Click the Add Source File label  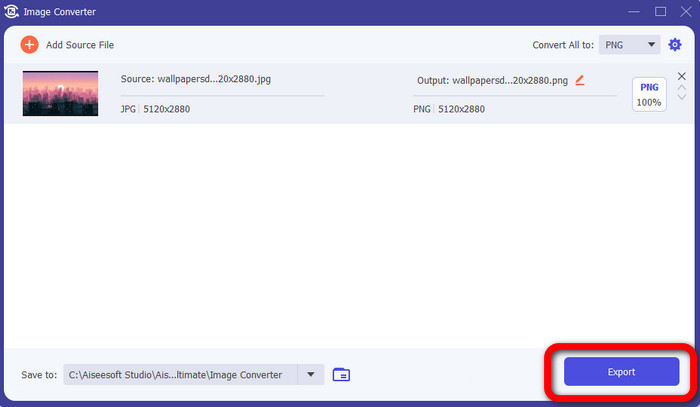pos(80,45)
